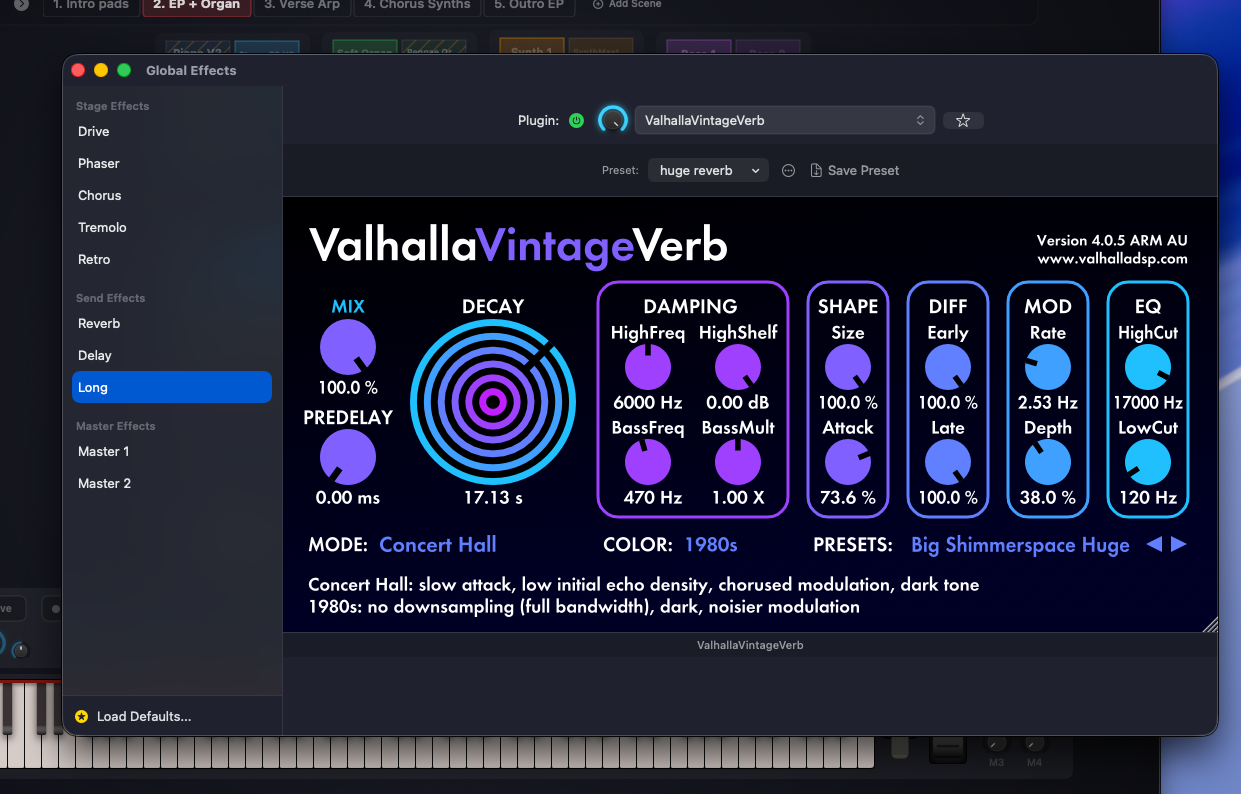Click the HighFreq damping knob

(x=647, y=368)
